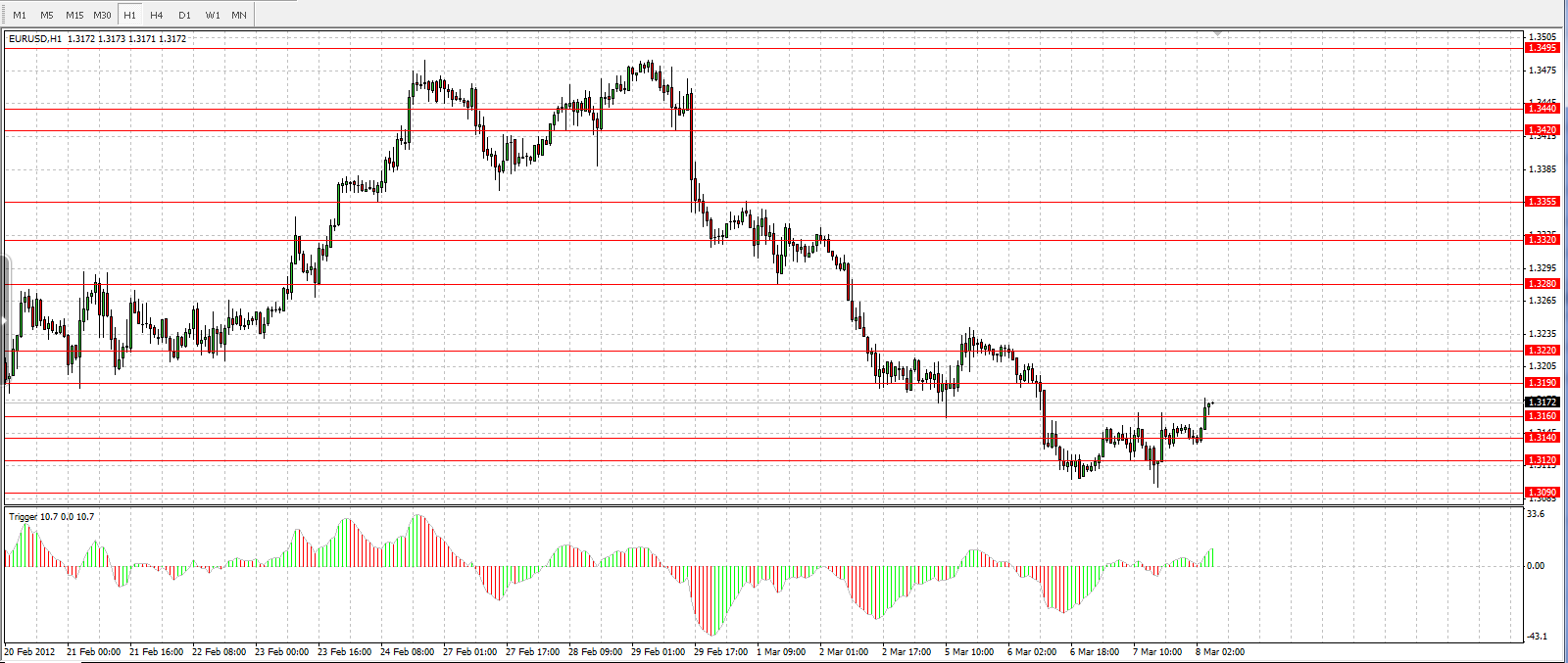Select the 1.3495 horizontal level label
Viewport: 1568px width, 663px height.
coord(1543,48)
